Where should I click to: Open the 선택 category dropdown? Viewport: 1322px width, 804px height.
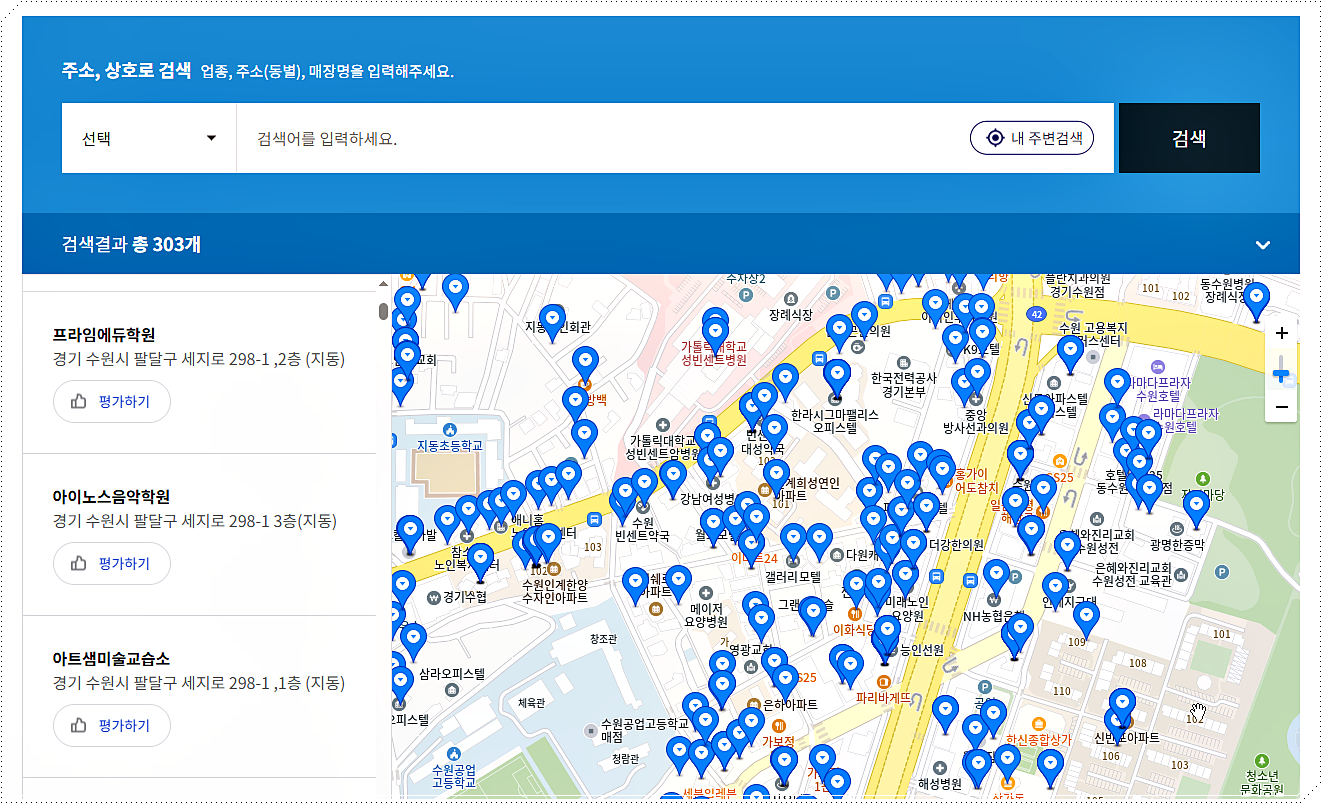click(148, 138)
